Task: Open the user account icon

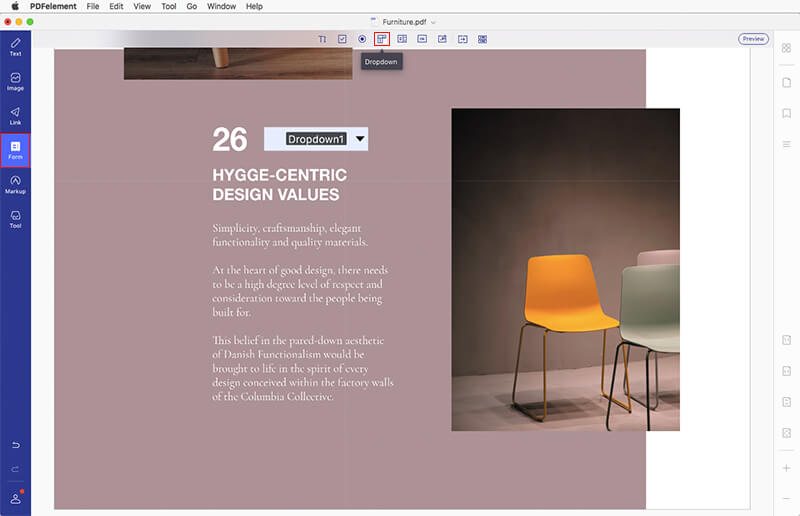Action: coord(15,498)
